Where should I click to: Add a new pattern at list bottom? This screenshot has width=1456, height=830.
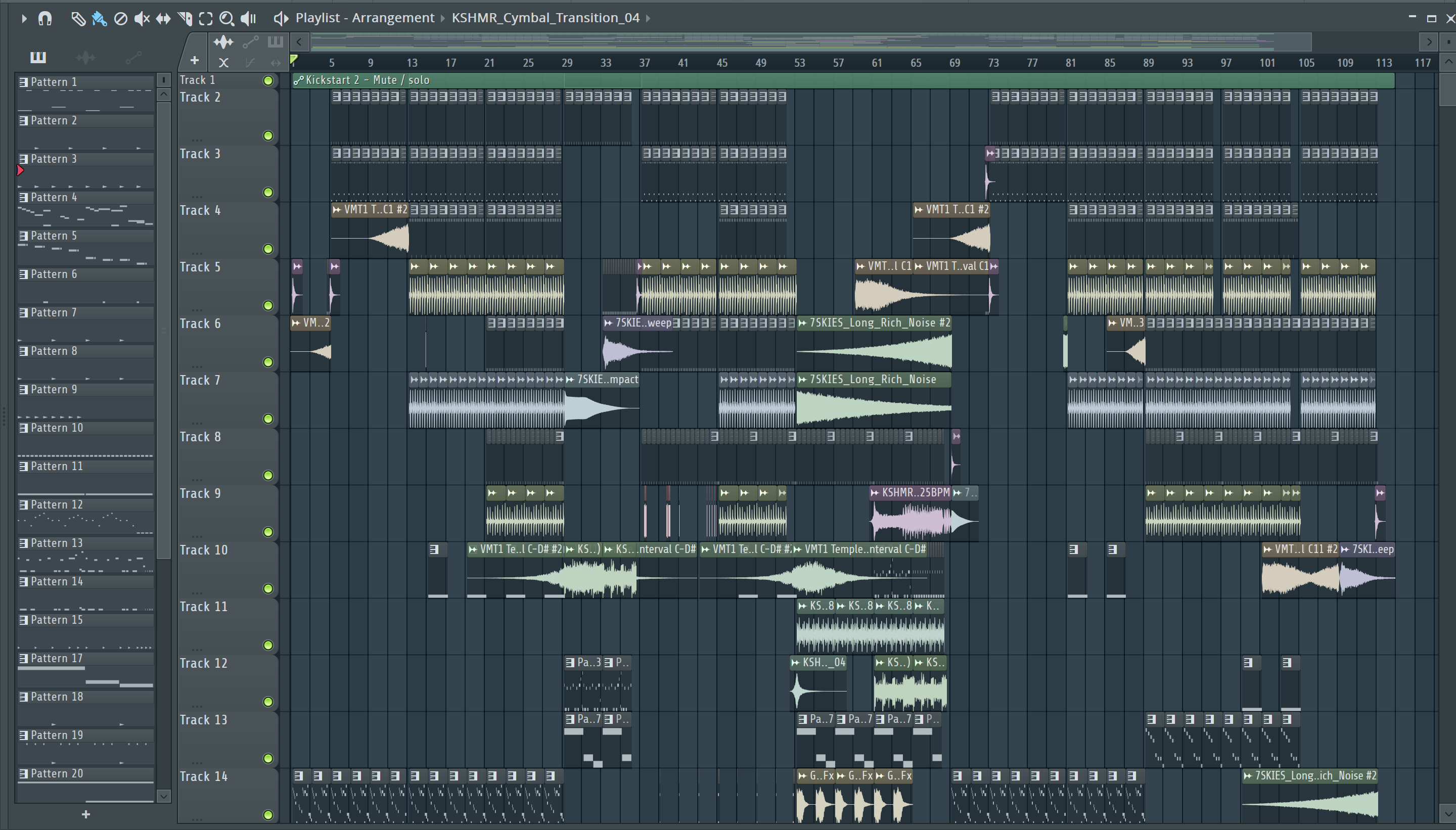click(85, 814)
